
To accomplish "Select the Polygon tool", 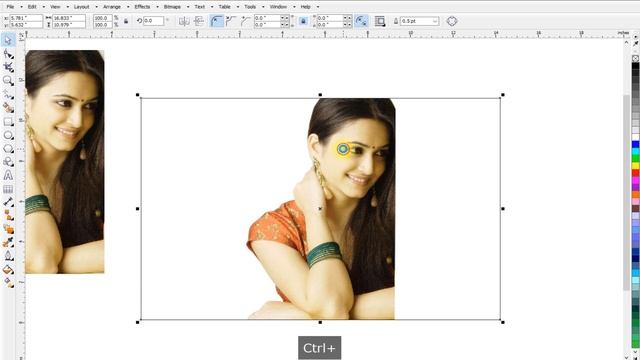I will 8,149.
